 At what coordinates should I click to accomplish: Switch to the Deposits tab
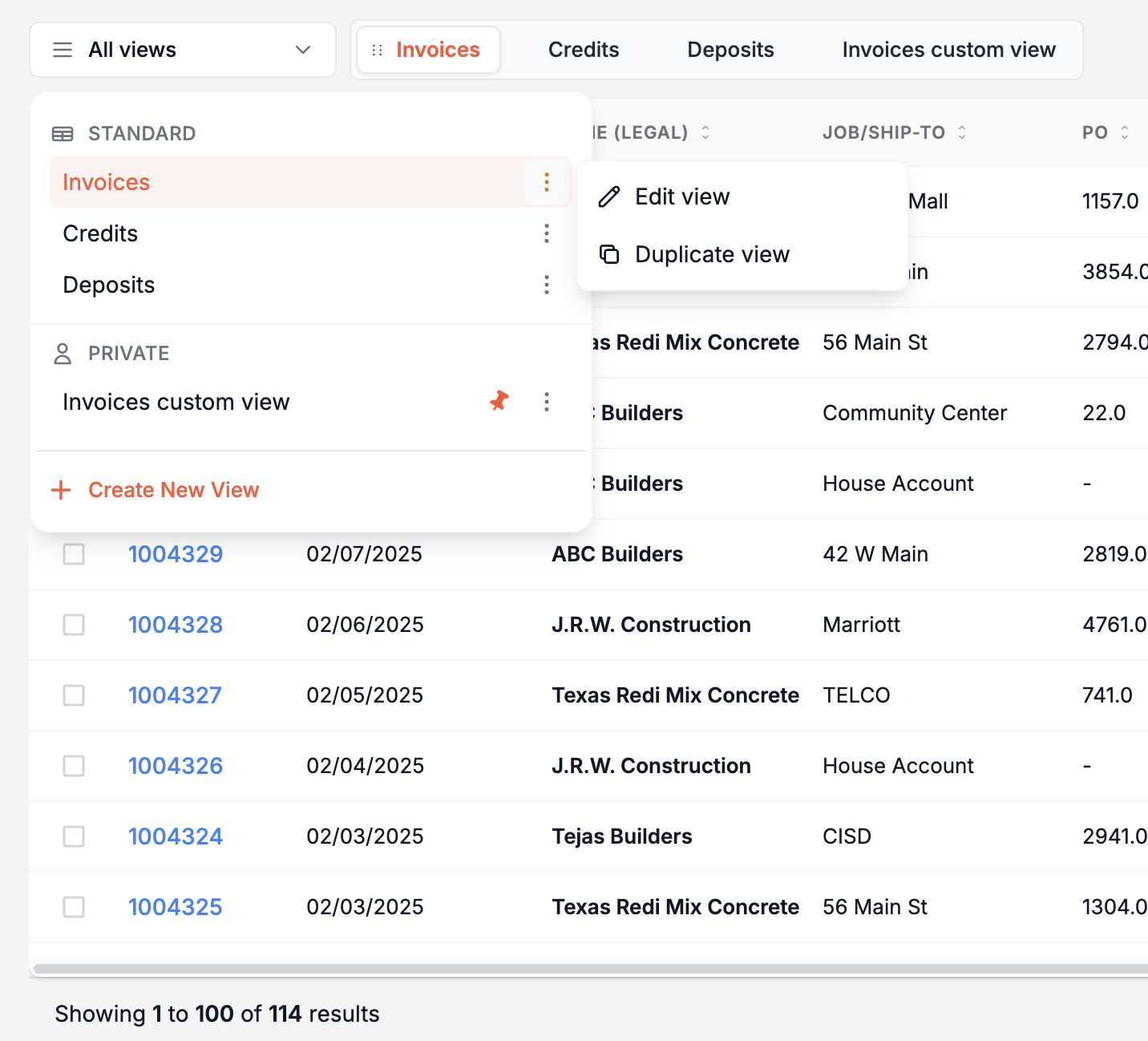coord(730,50)
